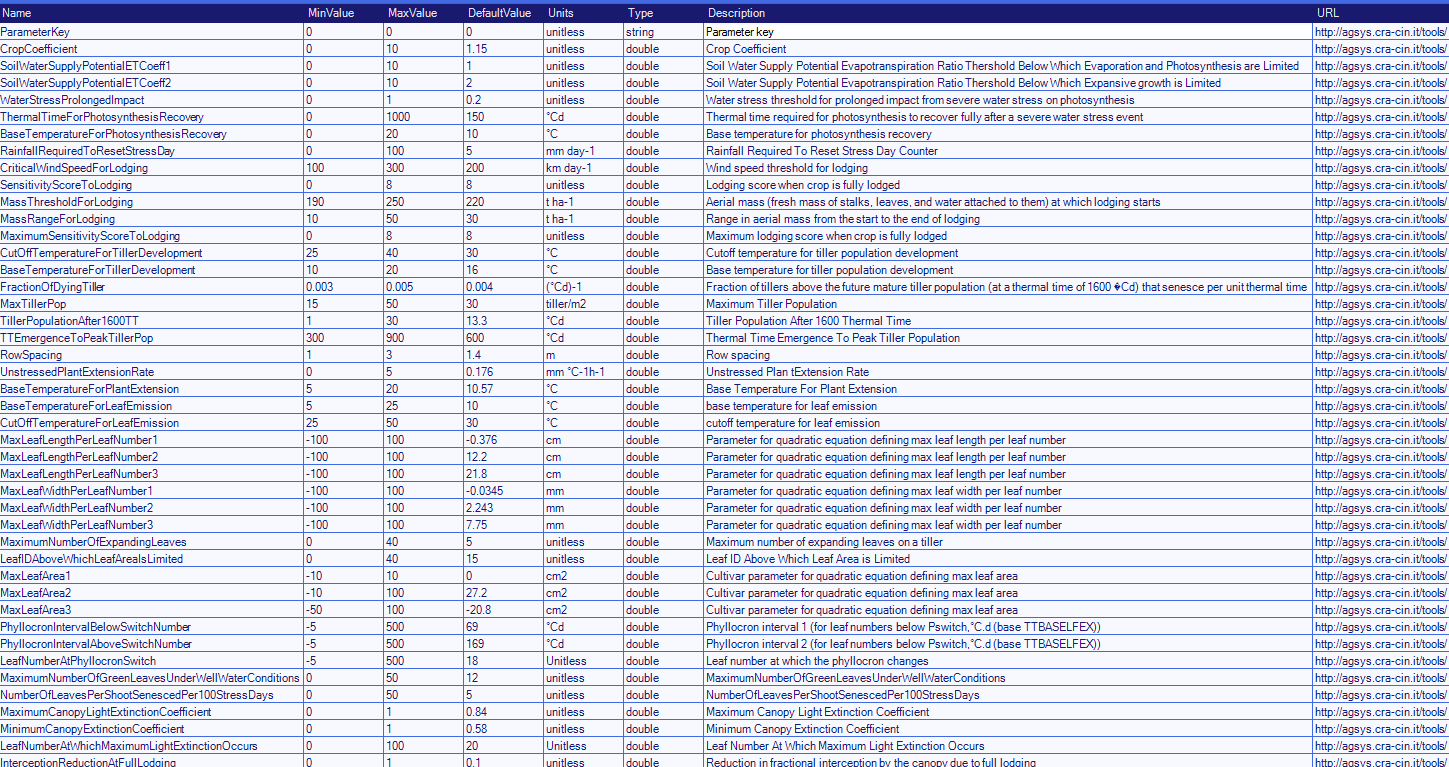Screen dimensions: 1449x767
Task: Click default value 1.15 for CropCoefficient
Action: pos(504,49)
